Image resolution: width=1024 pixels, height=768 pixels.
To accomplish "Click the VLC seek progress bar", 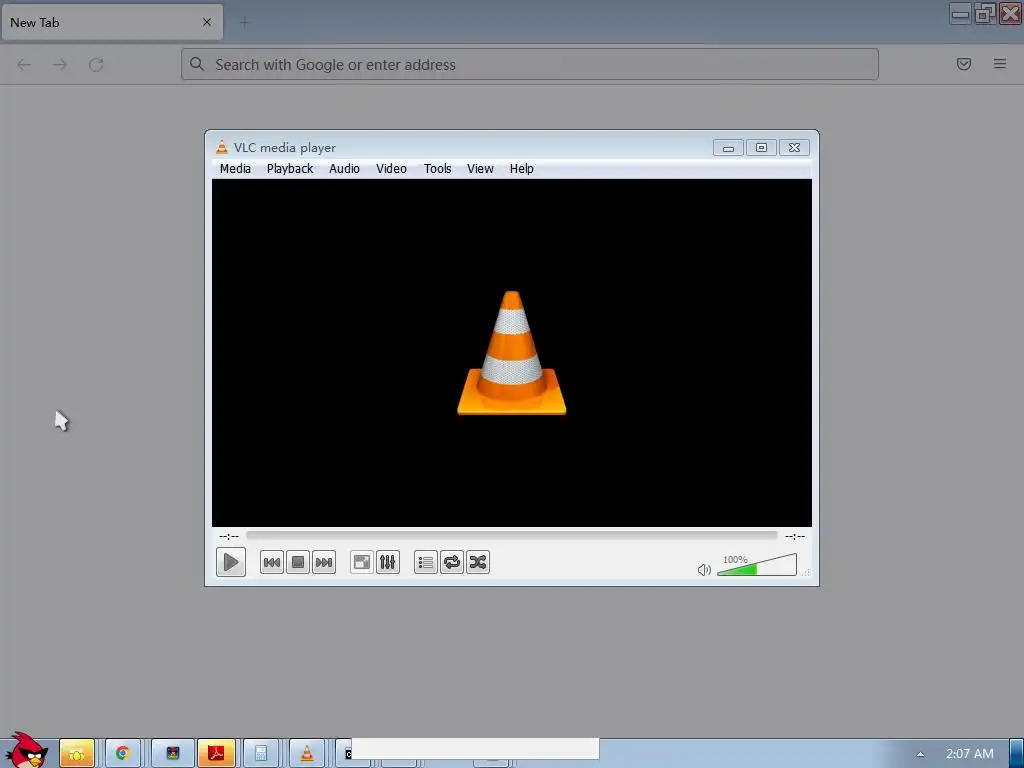I will (x=511, y=536).
